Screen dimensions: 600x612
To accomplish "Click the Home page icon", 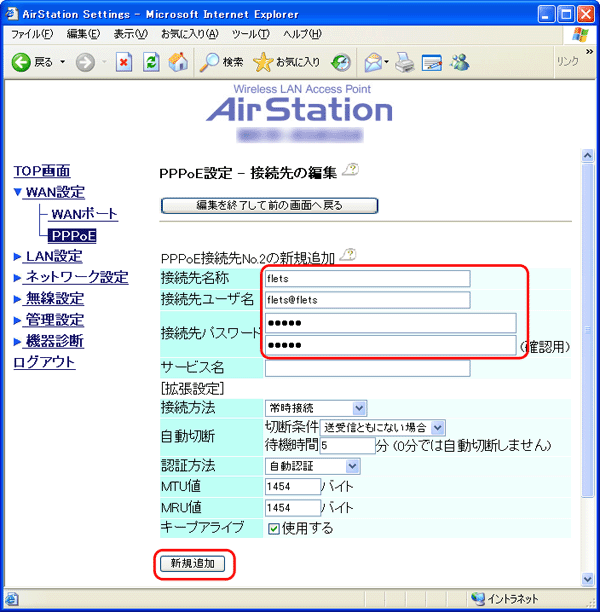I will pos(178,62).
